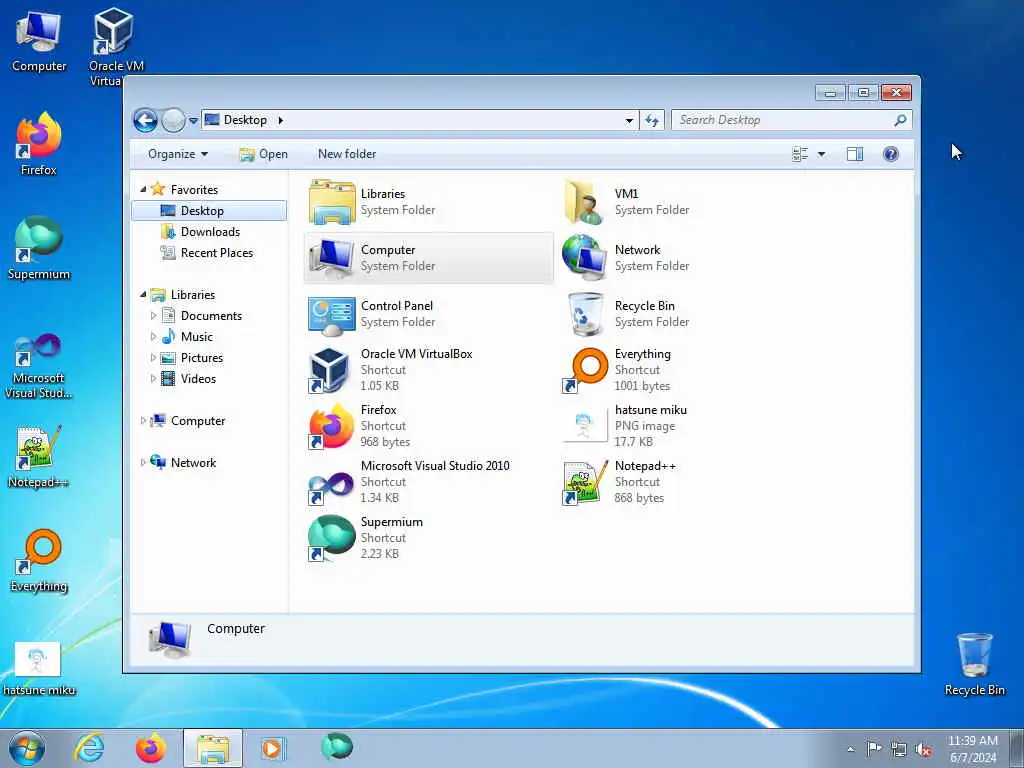Viewport: 1024px width, 768px height.
Task: Collapse the Libraries tree group
Action: pyautogui.click(x=143, y=295)
